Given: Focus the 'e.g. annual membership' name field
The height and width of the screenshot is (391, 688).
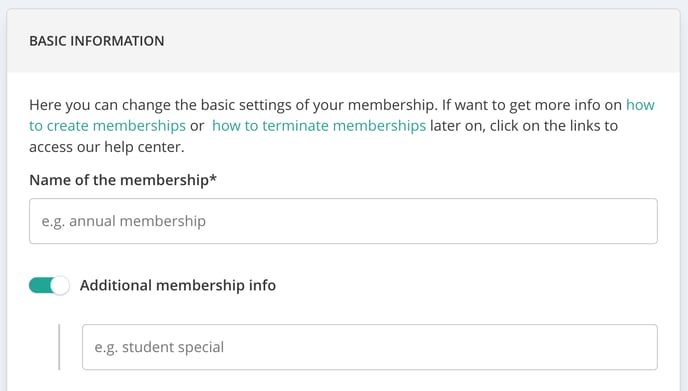Looking at the screenshot, I should (x=343, y=221).
